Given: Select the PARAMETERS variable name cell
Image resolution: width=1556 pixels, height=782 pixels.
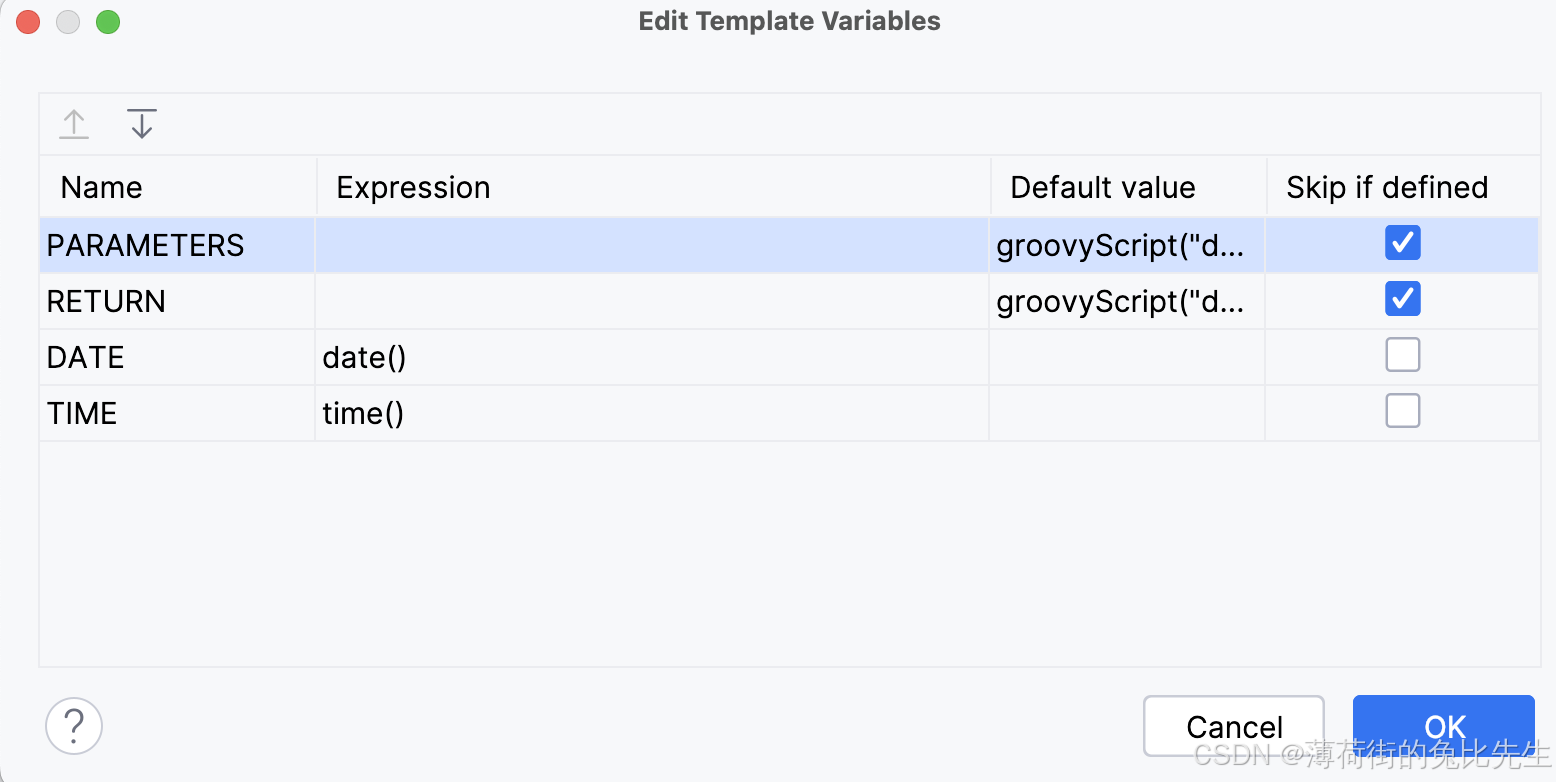Looking at the screenshot, I should click(146, 246).
